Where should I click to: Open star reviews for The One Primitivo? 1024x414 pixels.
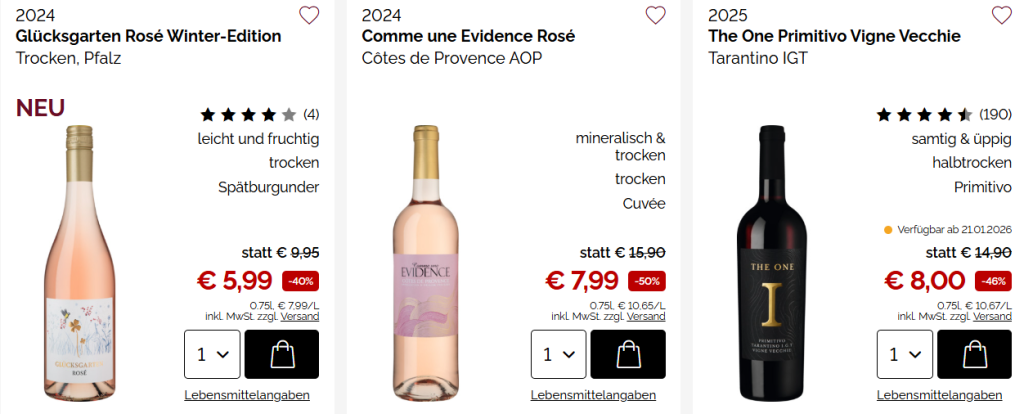coord(924,114)
